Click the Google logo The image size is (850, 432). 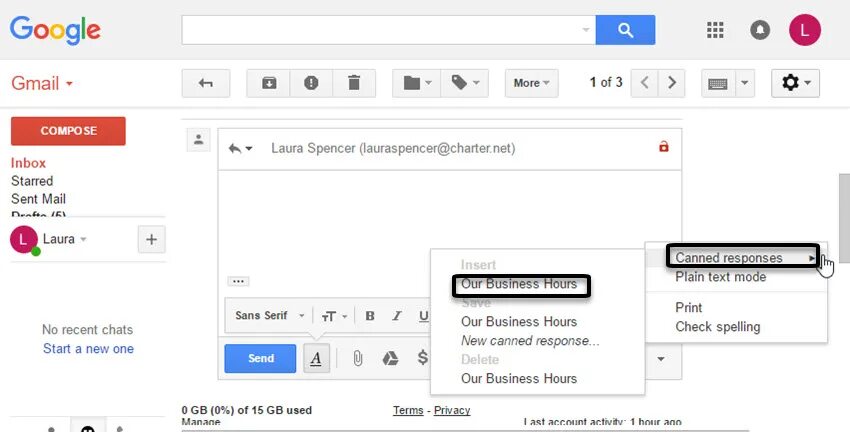coord(55,30)
